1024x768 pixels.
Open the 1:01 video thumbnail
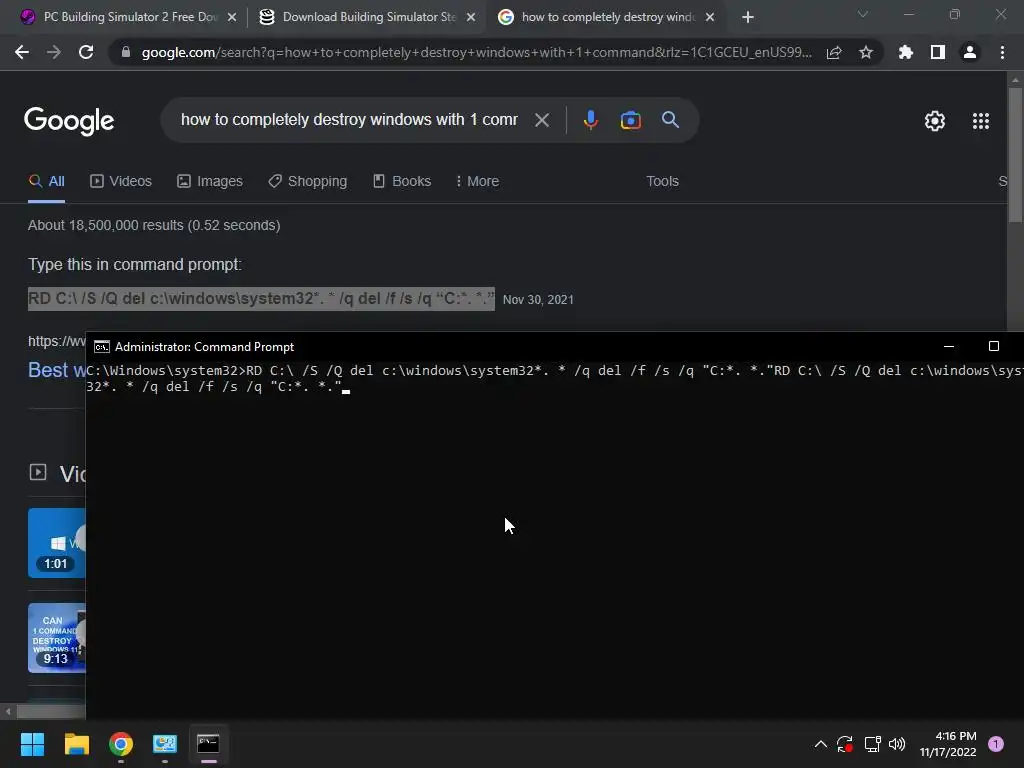(x=57, y=543)
